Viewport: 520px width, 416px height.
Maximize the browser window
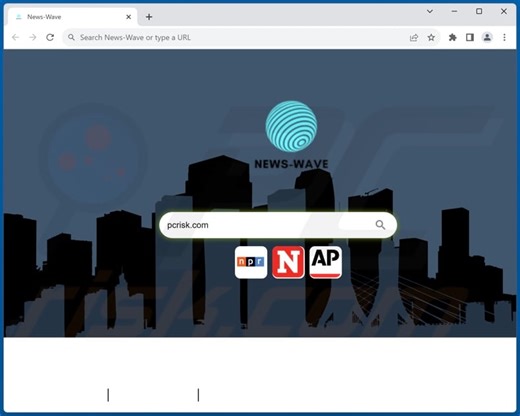point(479,11)
